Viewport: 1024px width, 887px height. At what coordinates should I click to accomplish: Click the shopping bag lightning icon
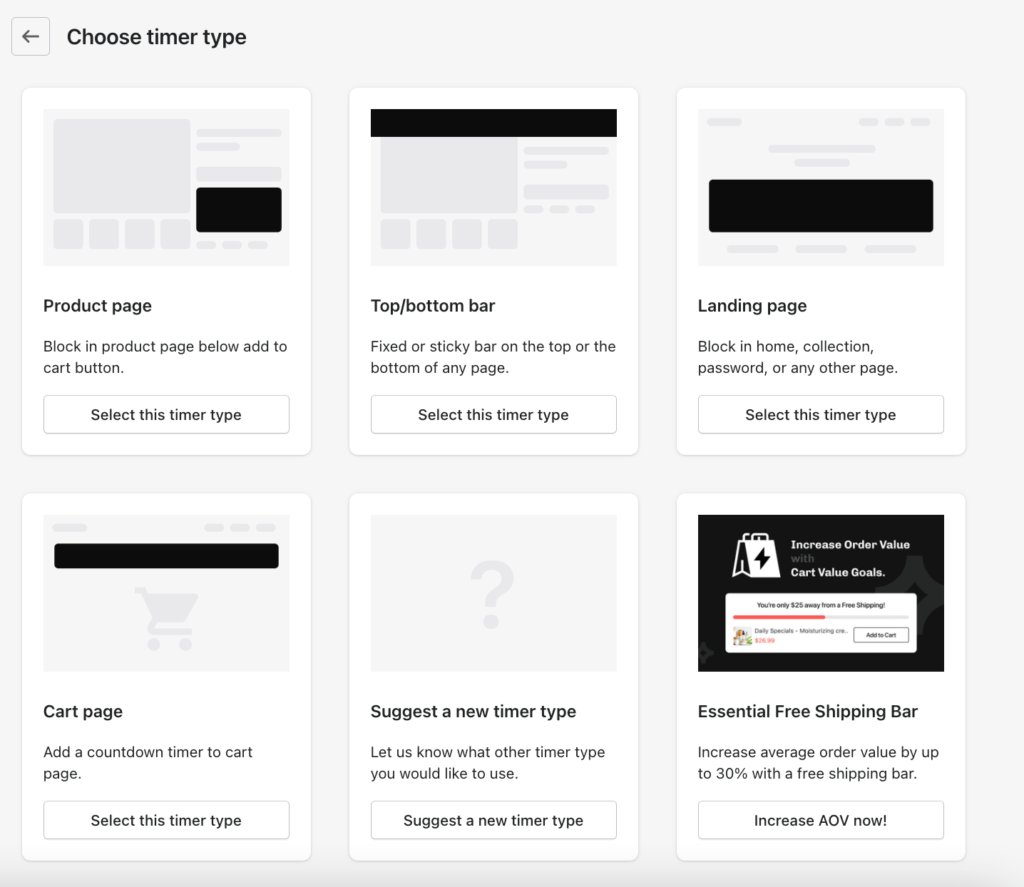pos(756,556)
